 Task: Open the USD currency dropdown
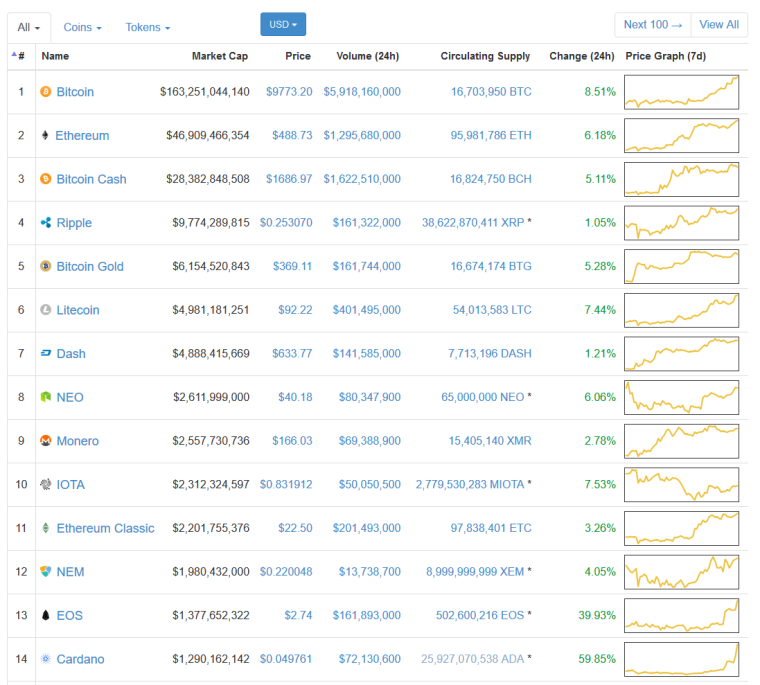click(x=283, y=24)
